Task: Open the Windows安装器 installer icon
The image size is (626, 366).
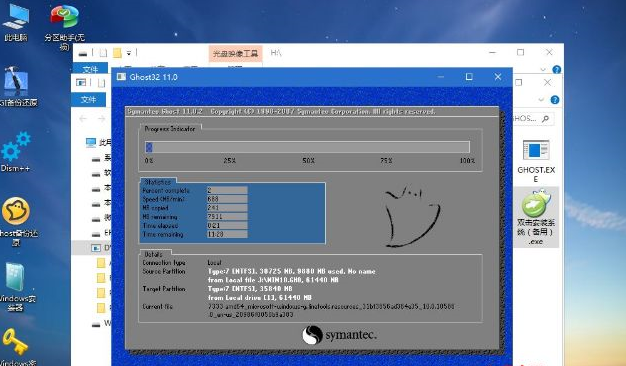Action: [16, 286]
